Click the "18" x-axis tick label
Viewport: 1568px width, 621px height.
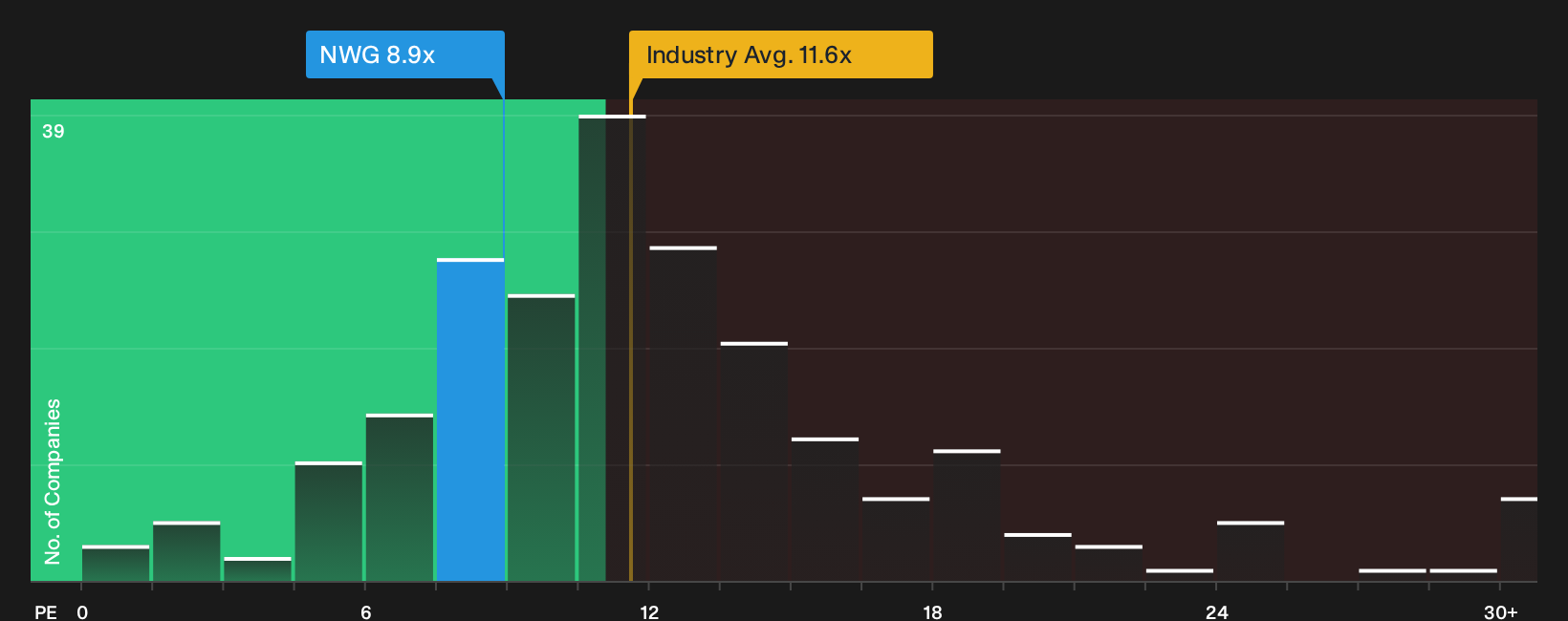coord(933,612)
